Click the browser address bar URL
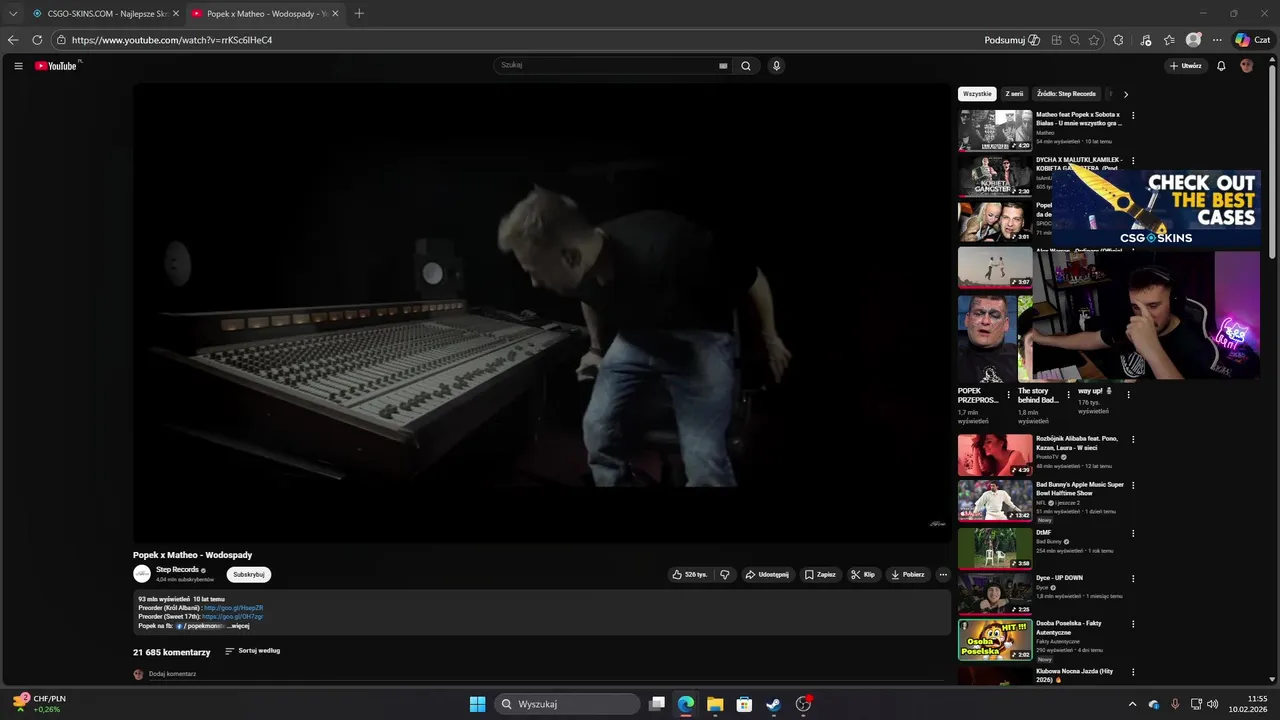1280x720 pixels. tap(172, 40)
